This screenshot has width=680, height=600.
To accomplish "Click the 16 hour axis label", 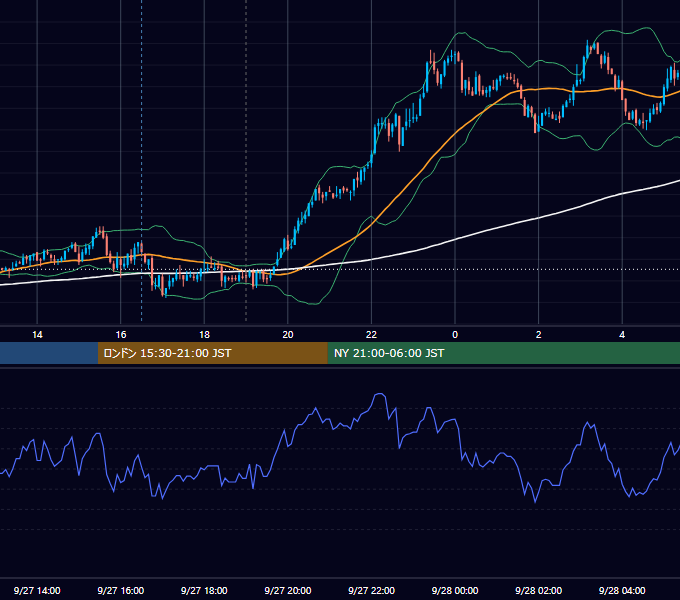I will [121, 335].
